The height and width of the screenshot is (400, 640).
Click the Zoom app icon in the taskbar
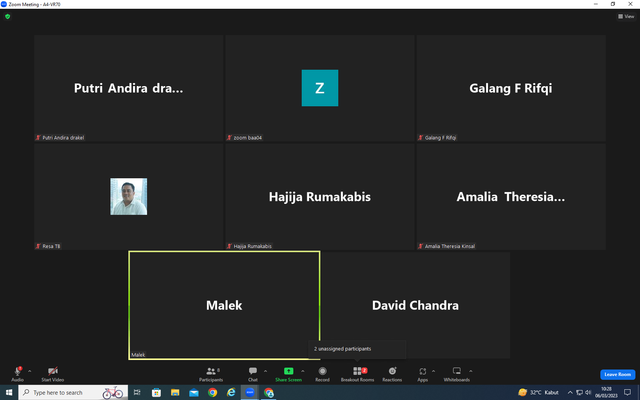coord(250,392)
